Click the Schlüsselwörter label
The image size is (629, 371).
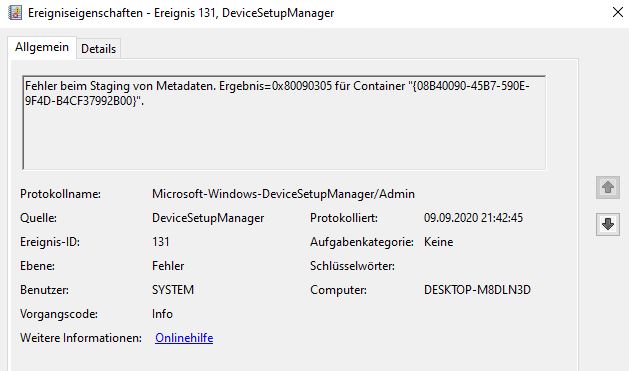pyautogui.click(x=352, y=266)
